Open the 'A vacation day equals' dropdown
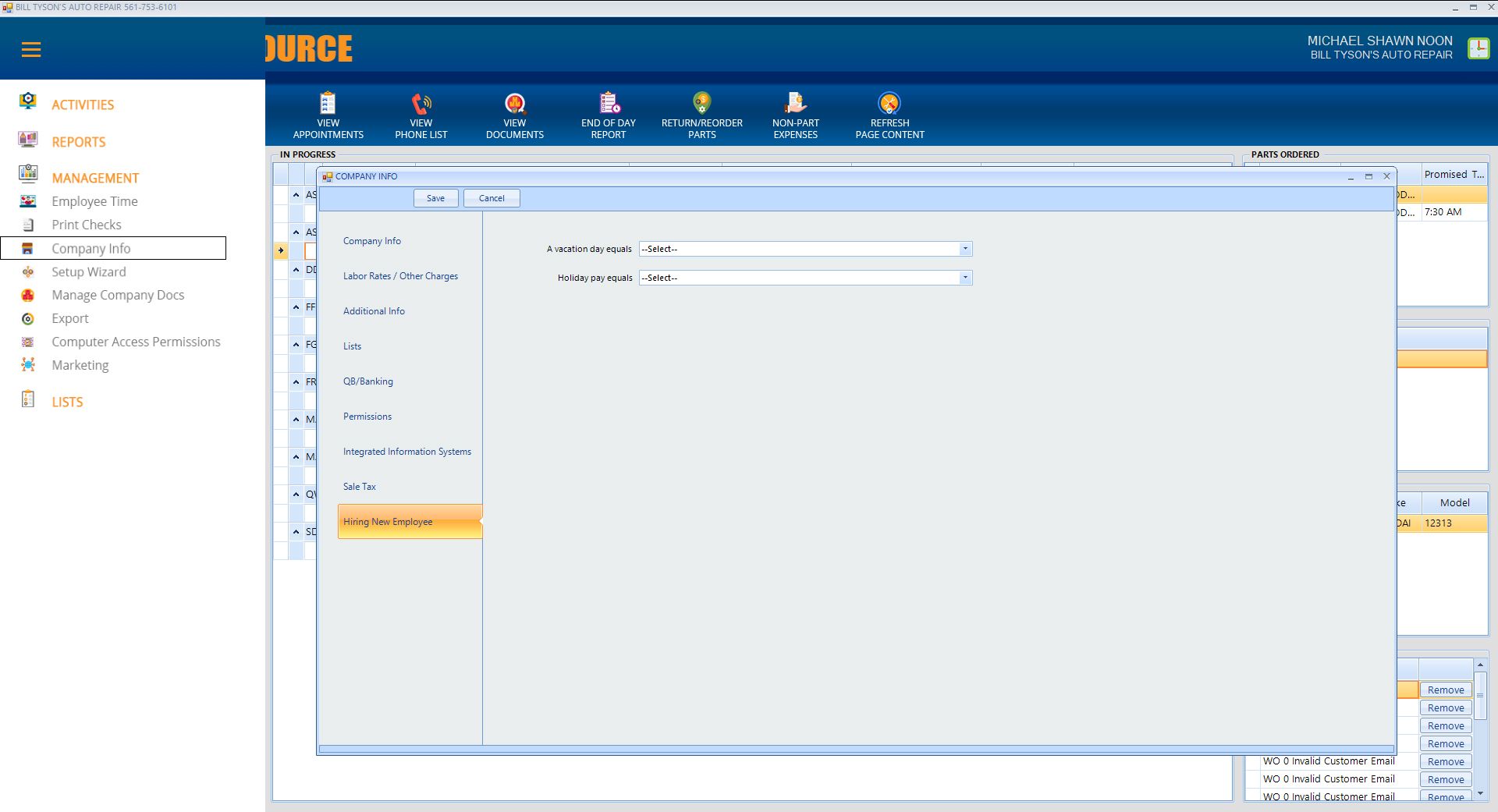The width and height of the screenshot is (1498, 812). (x=965, y=249)
